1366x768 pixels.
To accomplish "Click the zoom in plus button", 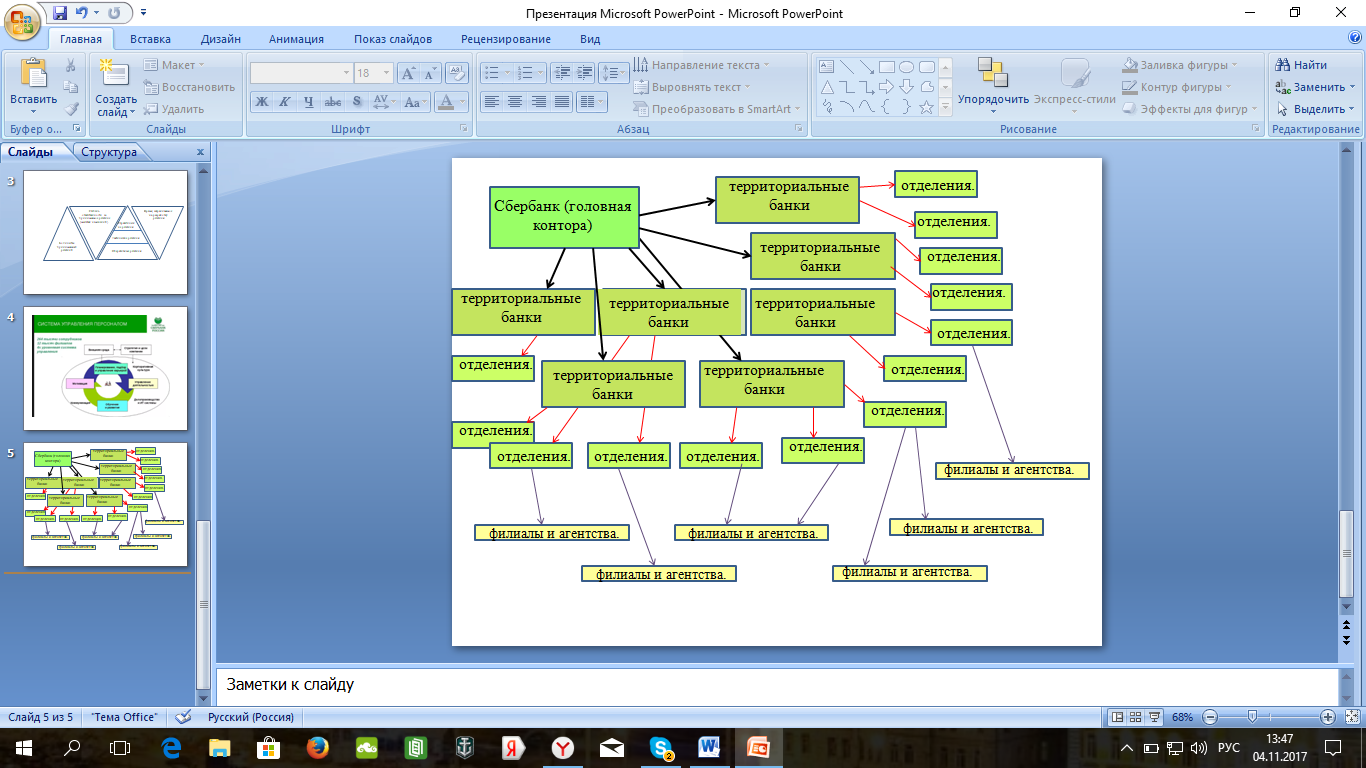I will pos(1328,717).
